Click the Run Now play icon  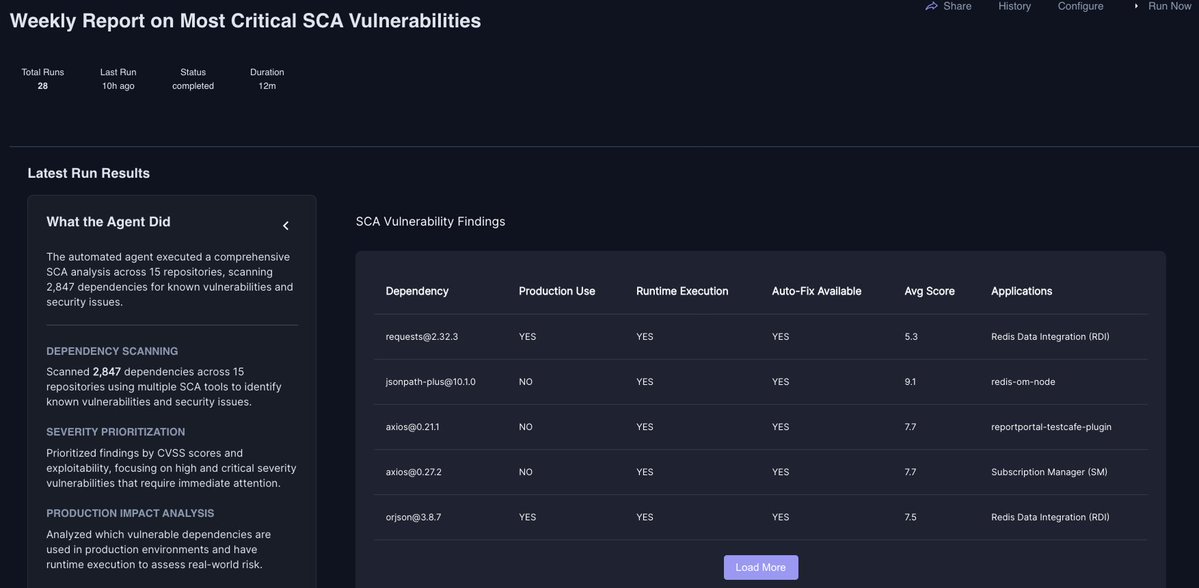tap(1136, 6)
